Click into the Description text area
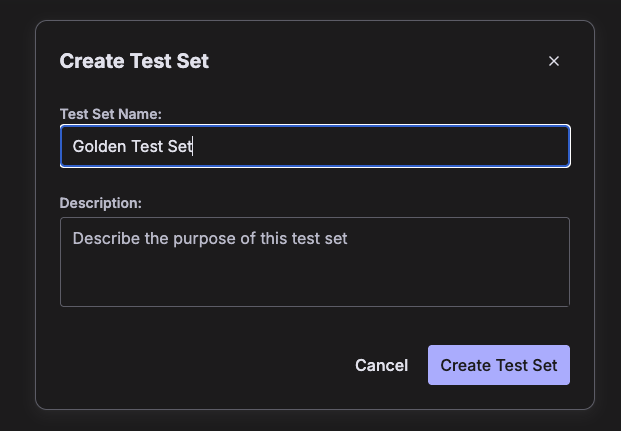The height and width of the screenshot is (431, 621). point(315,262)
